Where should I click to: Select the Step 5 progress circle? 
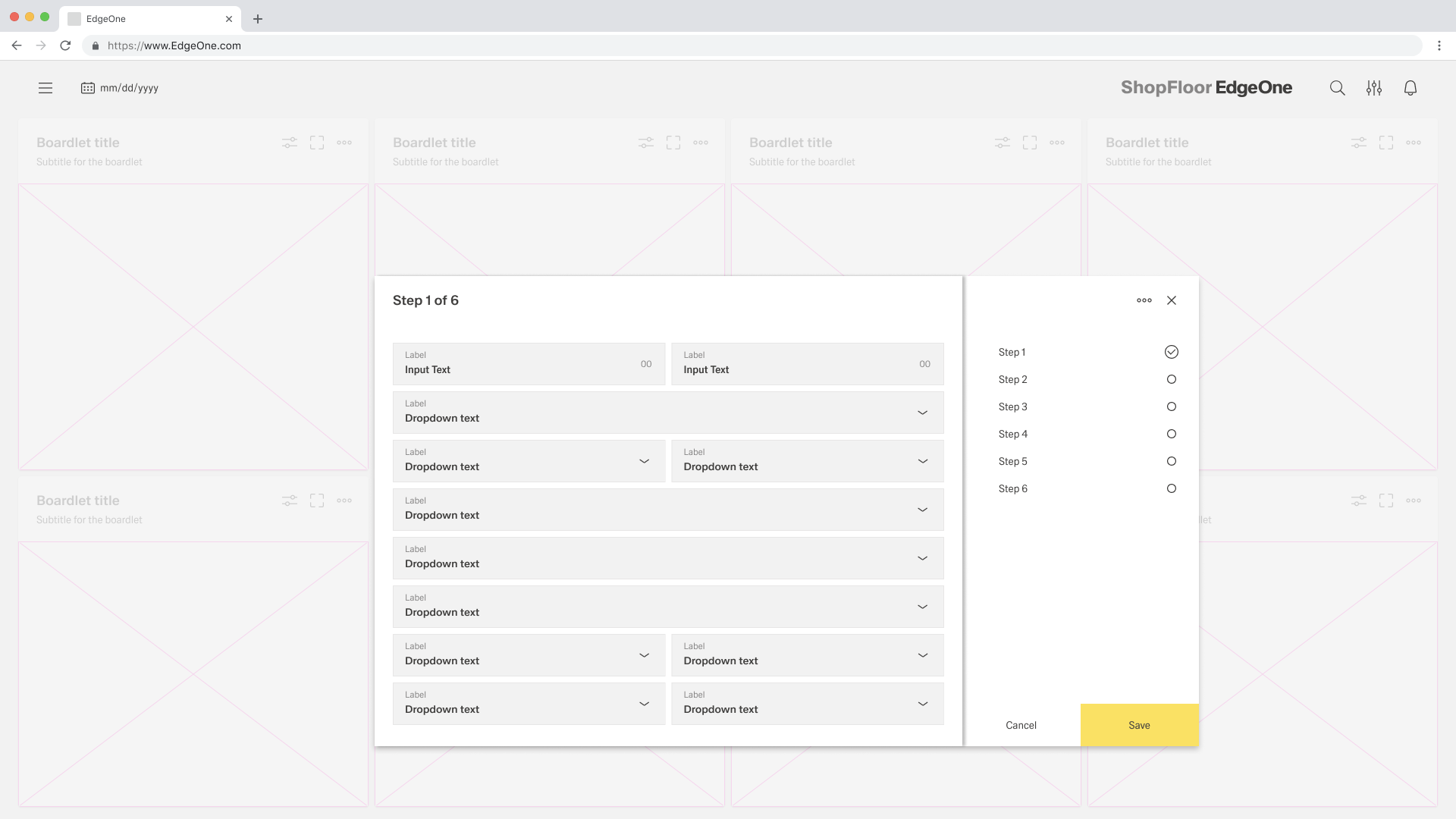1172,461
